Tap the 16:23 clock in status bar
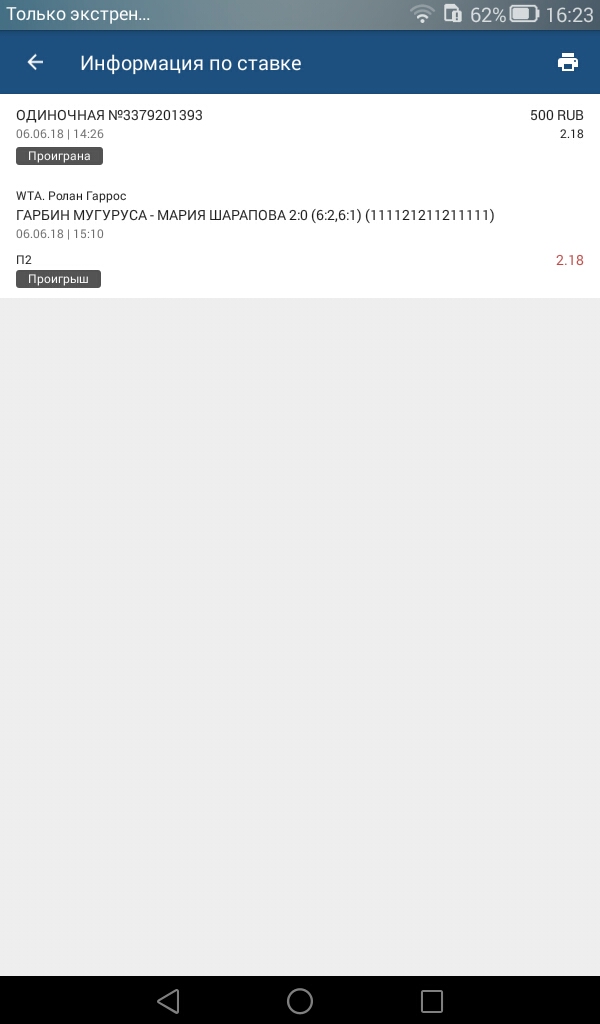Image resolution: width=600 pixels, height=1024 pixels. pyautogui.click(x=569, y=14)
